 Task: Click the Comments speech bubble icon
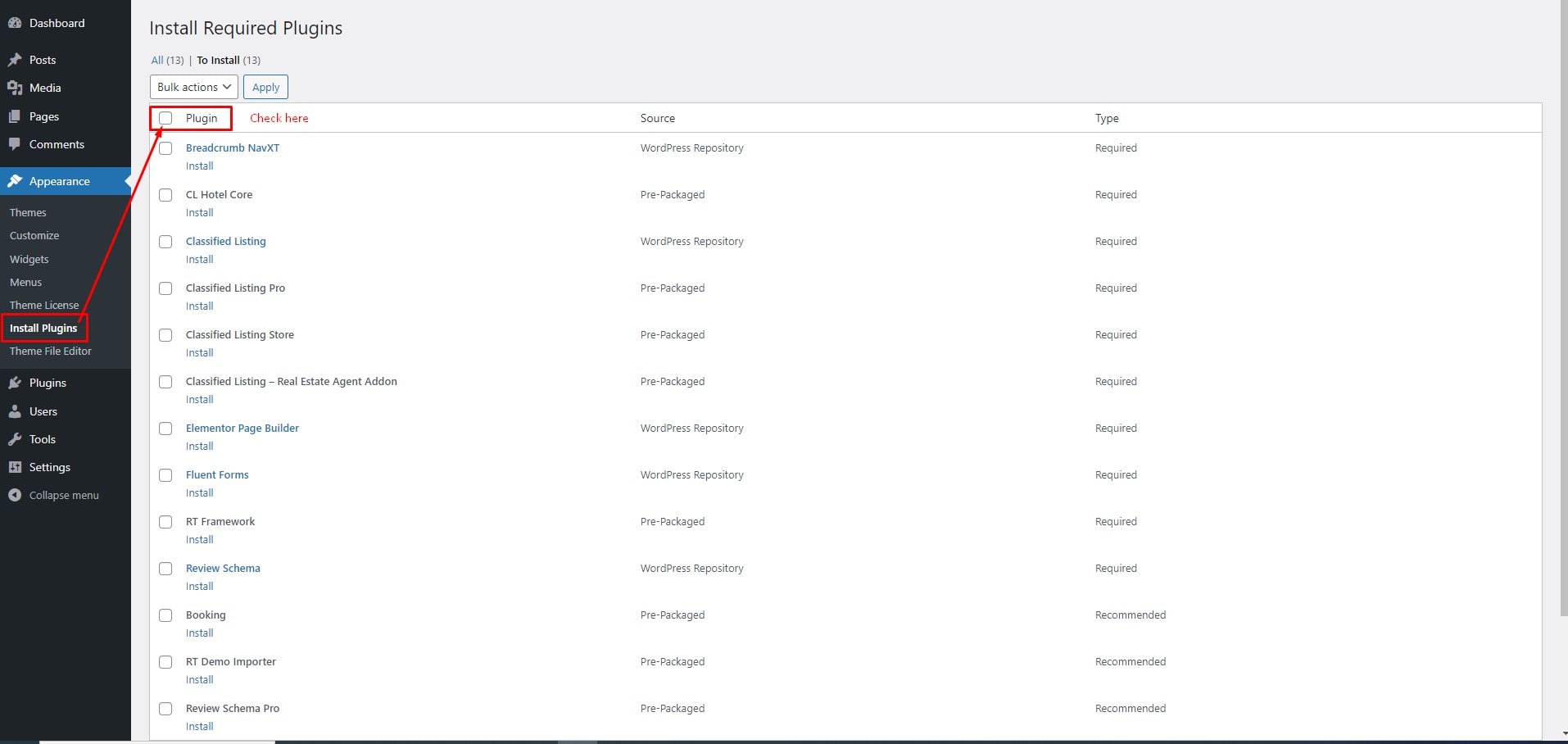tap(15, 144)
